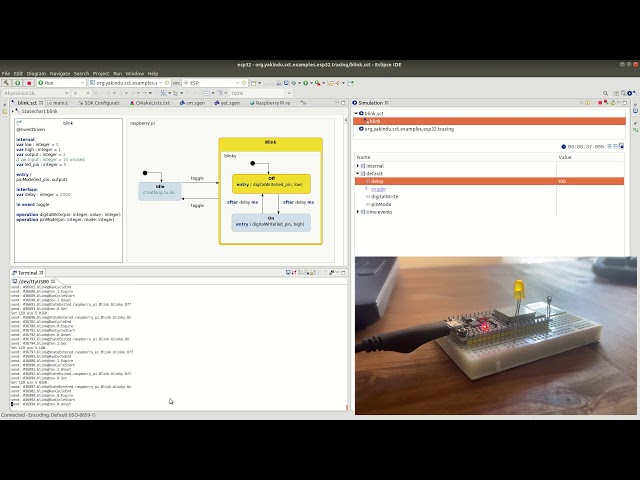This screenshot has height=480, width=640.
Task: Click the magnifier Search icon in the top toolbar
Action: pyautogui.click(x=605, y=93)
